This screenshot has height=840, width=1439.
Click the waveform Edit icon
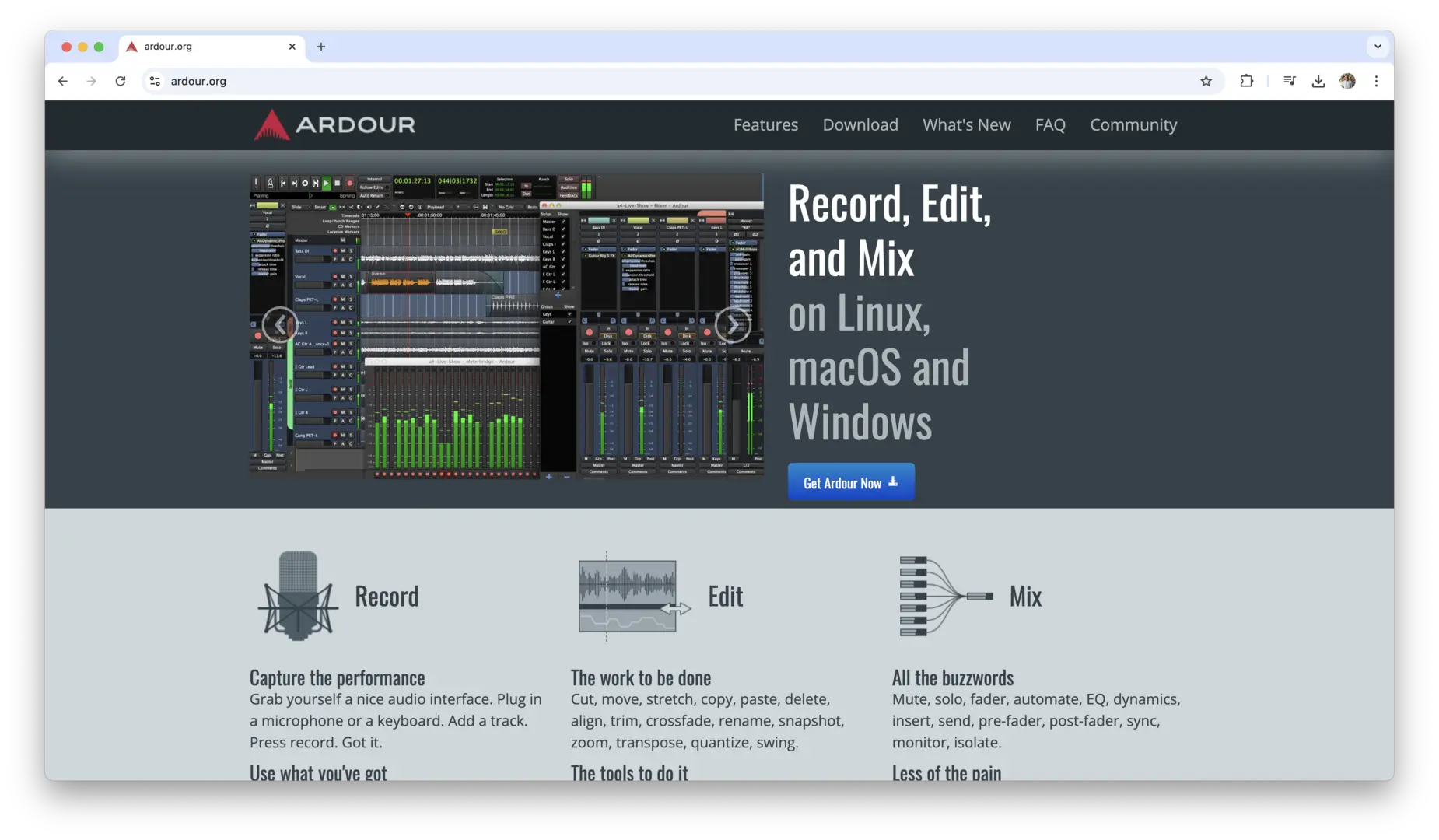[x=634, y=596]
